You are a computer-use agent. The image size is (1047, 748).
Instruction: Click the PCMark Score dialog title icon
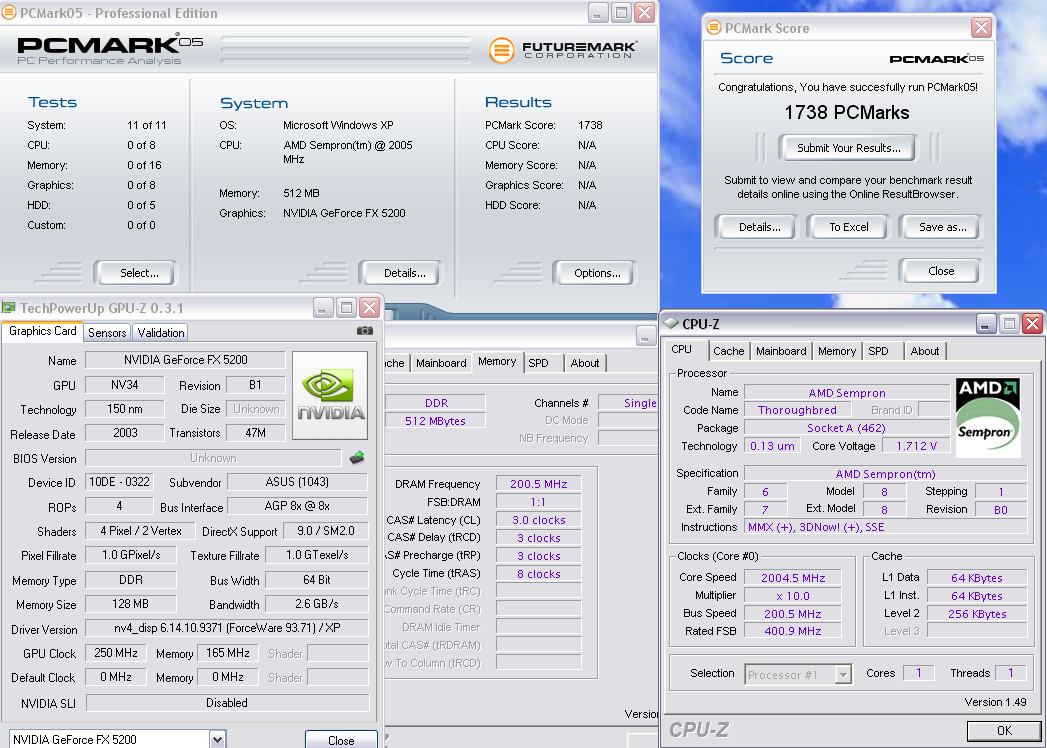tap(714, 27)
